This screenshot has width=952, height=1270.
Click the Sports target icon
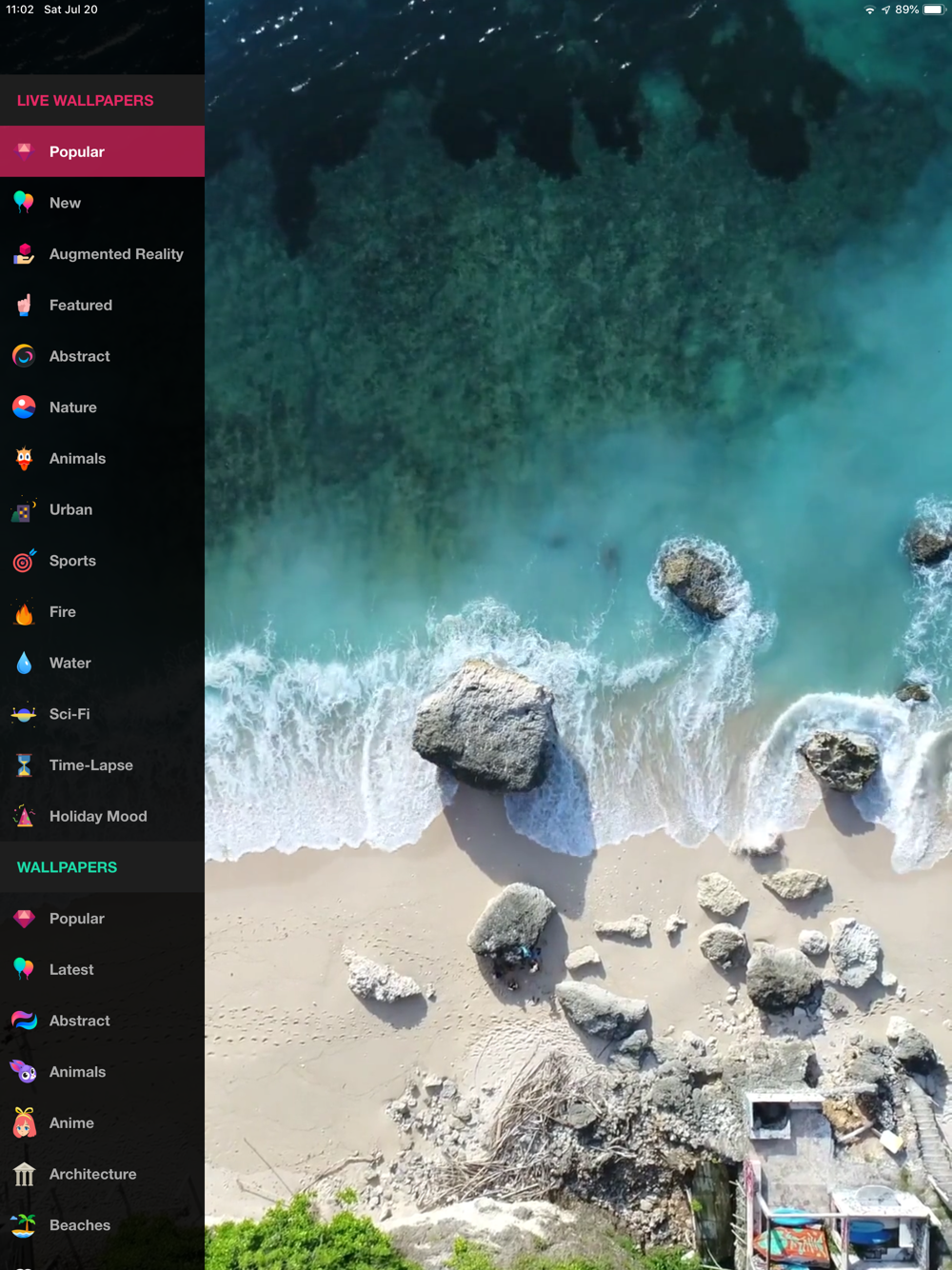(24, 561)
